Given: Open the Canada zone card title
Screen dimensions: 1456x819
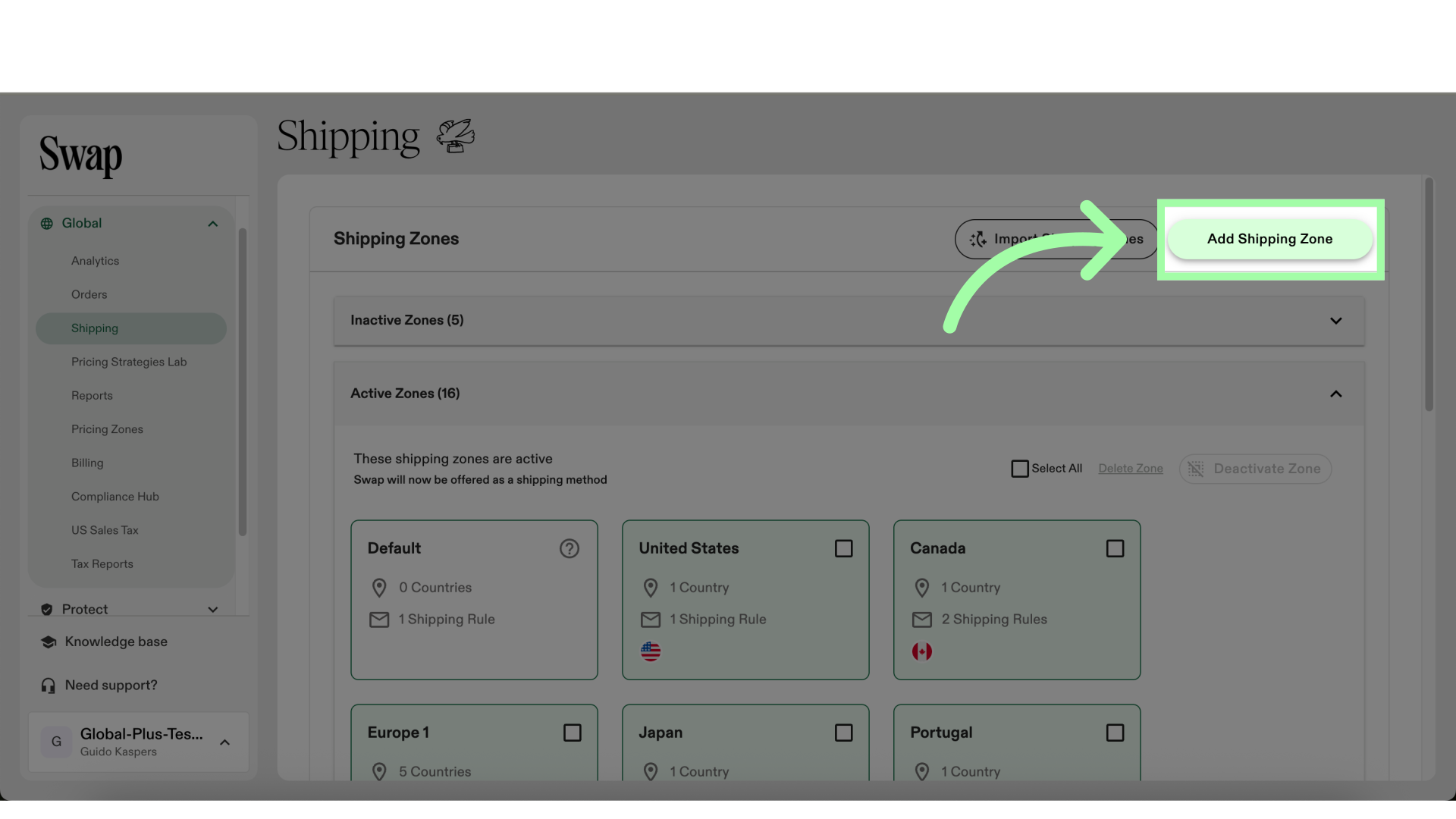Looking at the screenshot, I should (x=937, y=548).
